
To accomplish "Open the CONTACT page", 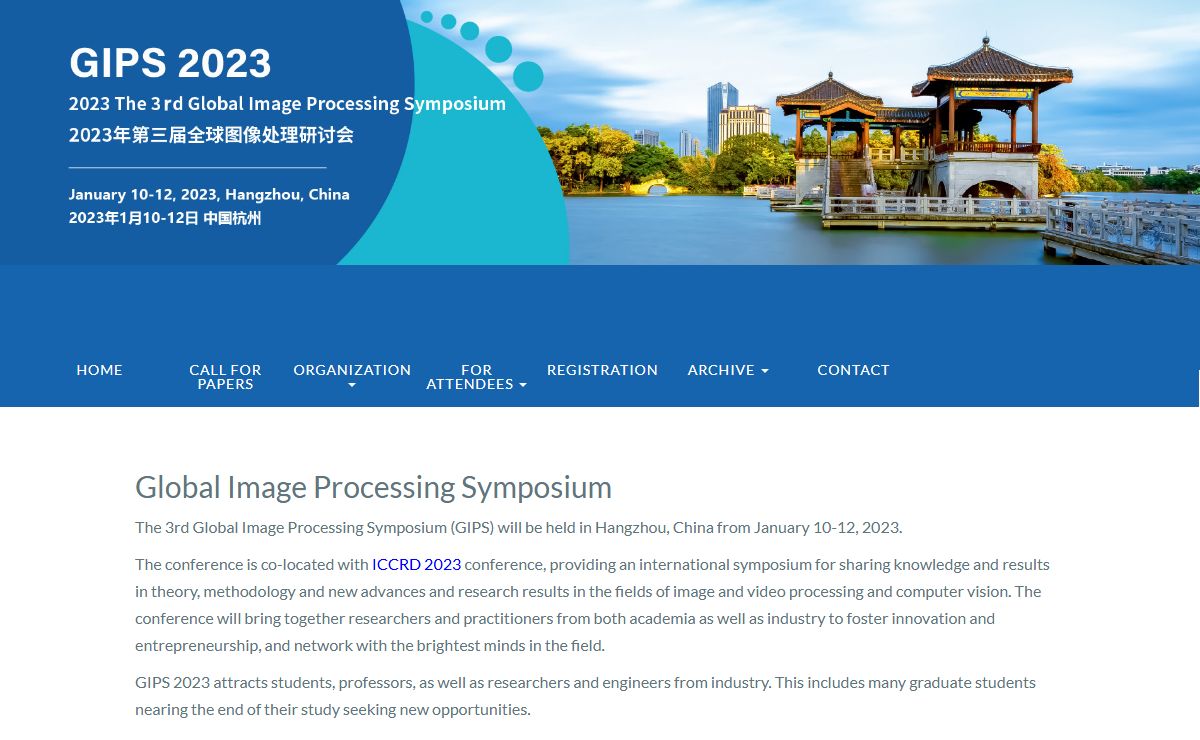I will tap(853, 370).
